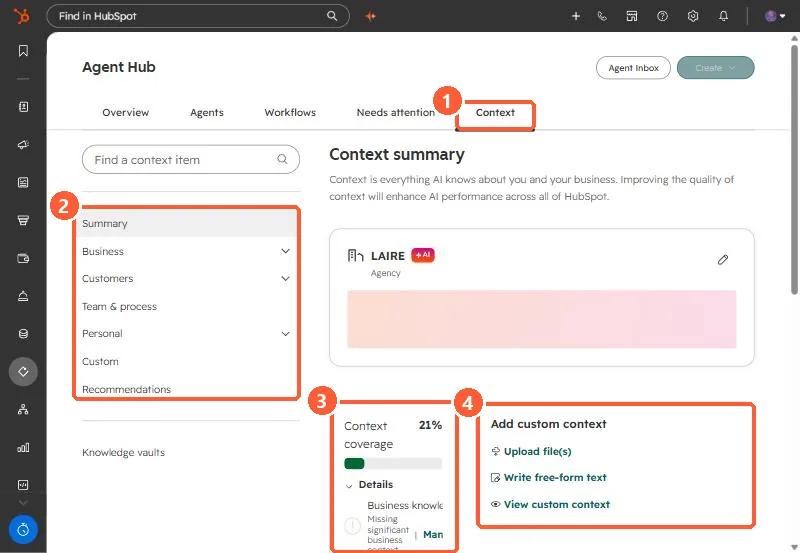Switch to the Needs attention tab
Screen dimensions: 800x553
[x=395, y=112]
